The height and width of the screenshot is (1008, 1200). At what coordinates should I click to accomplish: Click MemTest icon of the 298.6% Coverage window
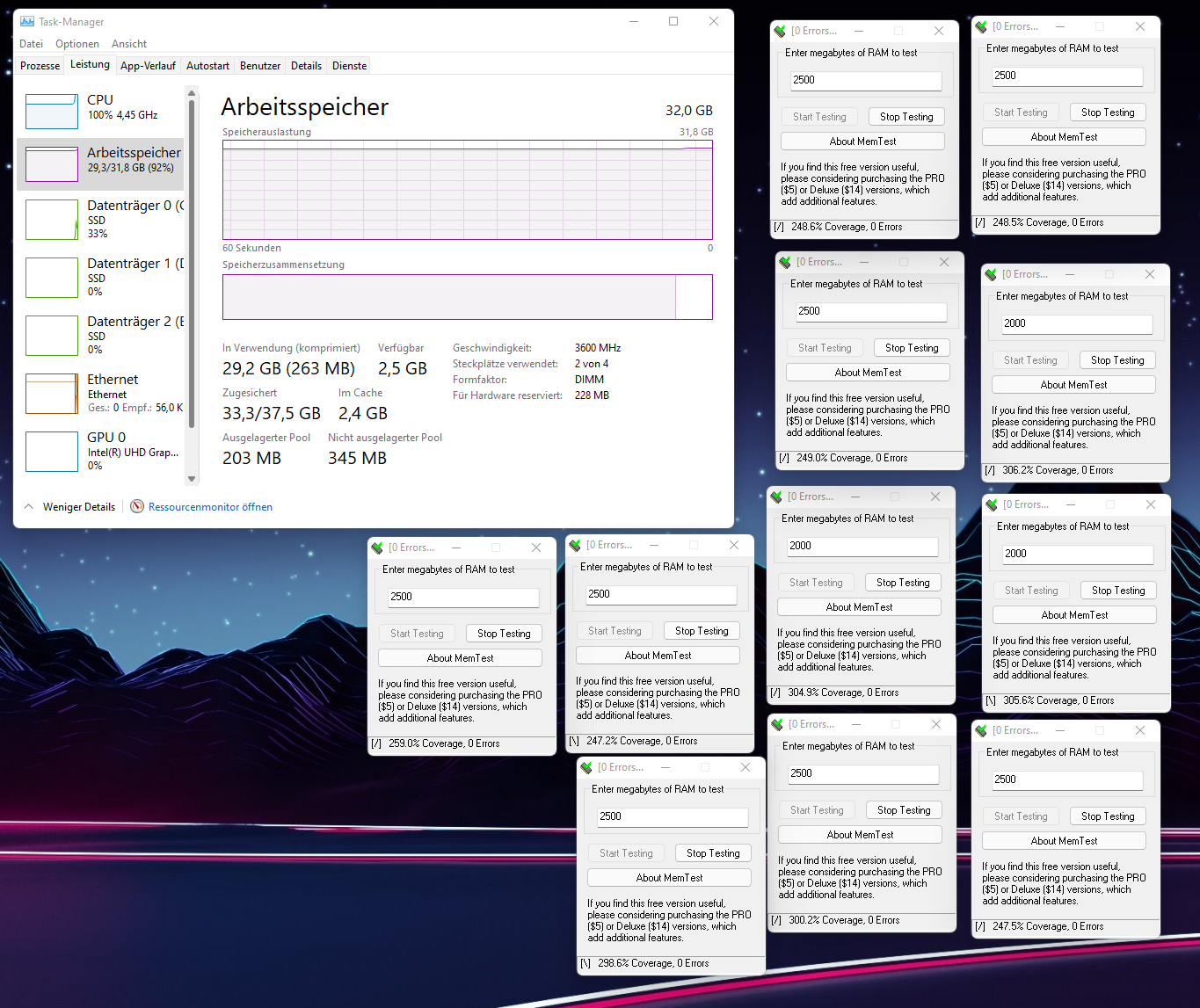click(x=585, y=767)
